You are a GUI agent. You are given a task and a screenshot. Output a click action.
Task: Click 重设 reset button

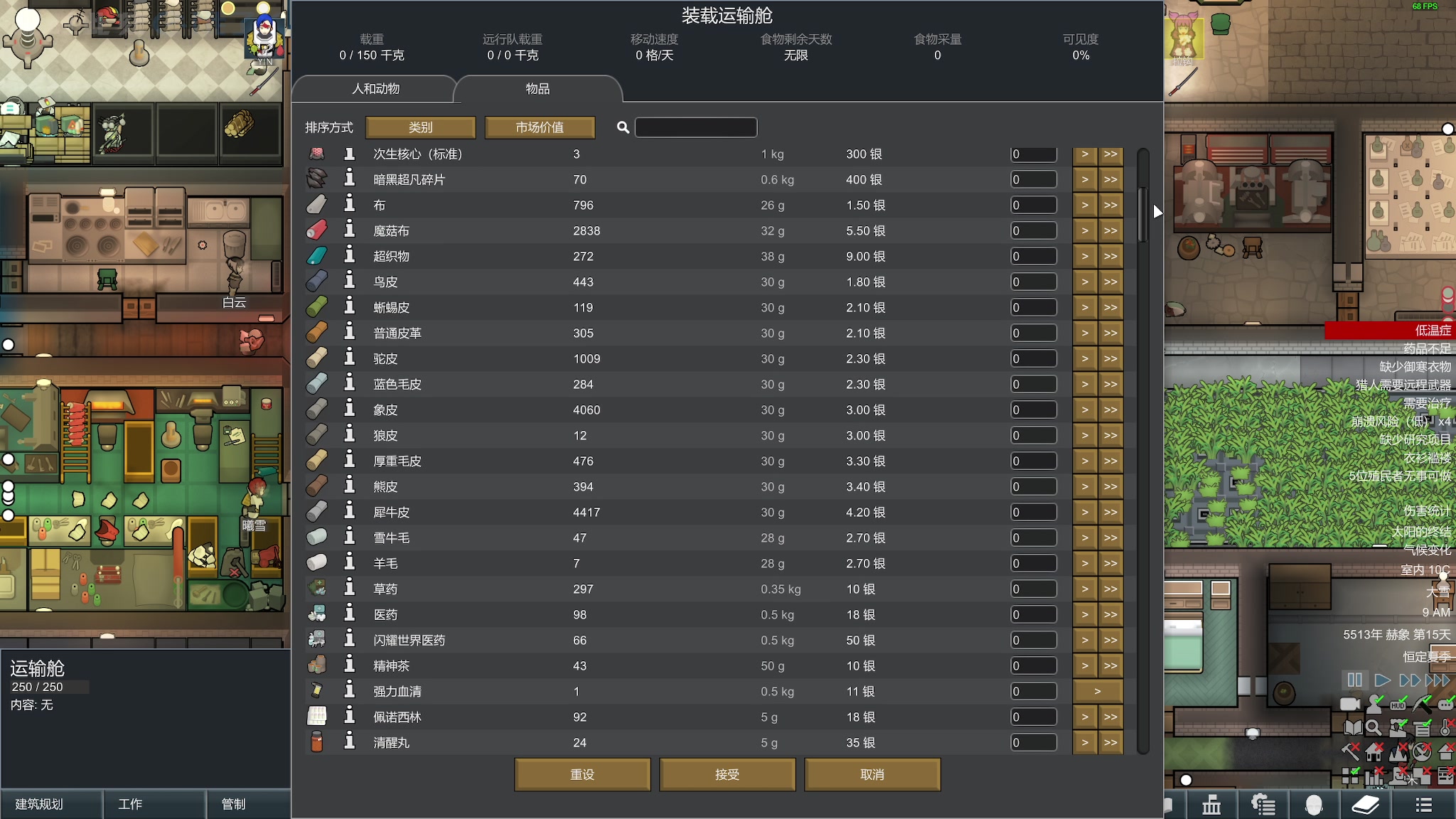[582, 774]
